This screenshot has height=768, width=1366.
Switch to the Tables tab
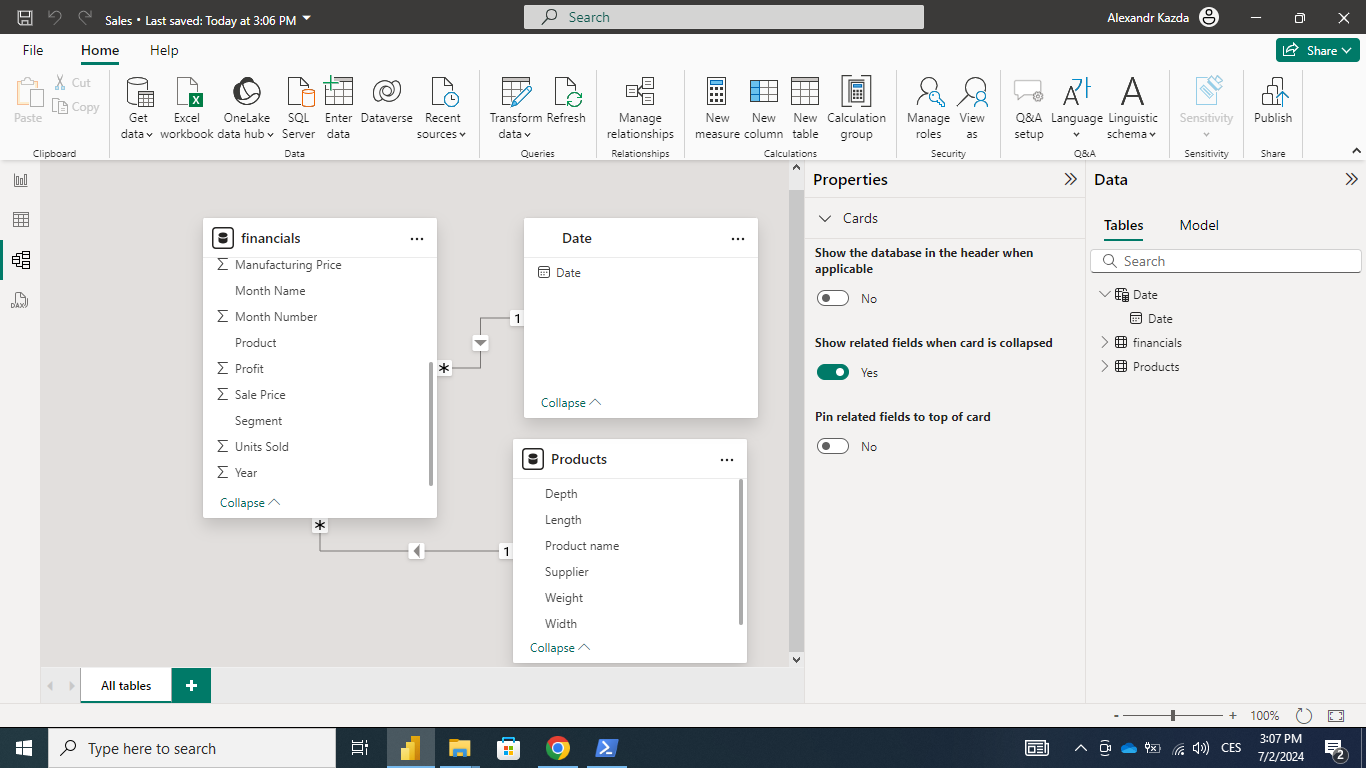click(1123, 225)
